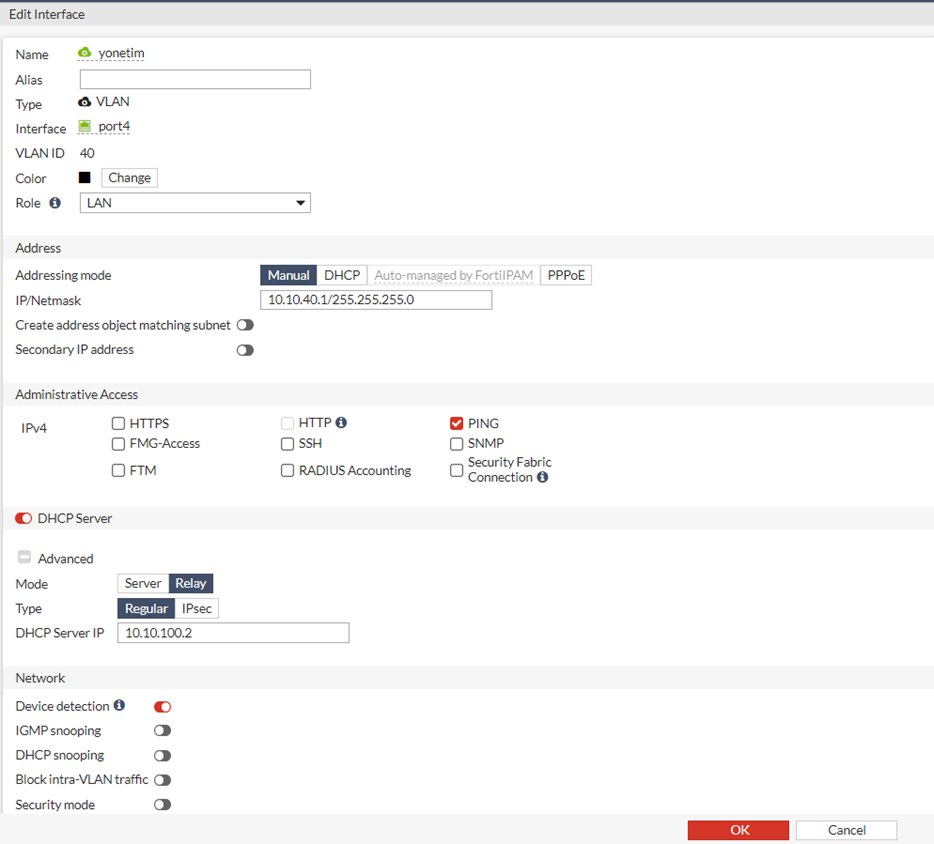
Task: Select Server mode for DHCP
Action: (x=142, y=583)
